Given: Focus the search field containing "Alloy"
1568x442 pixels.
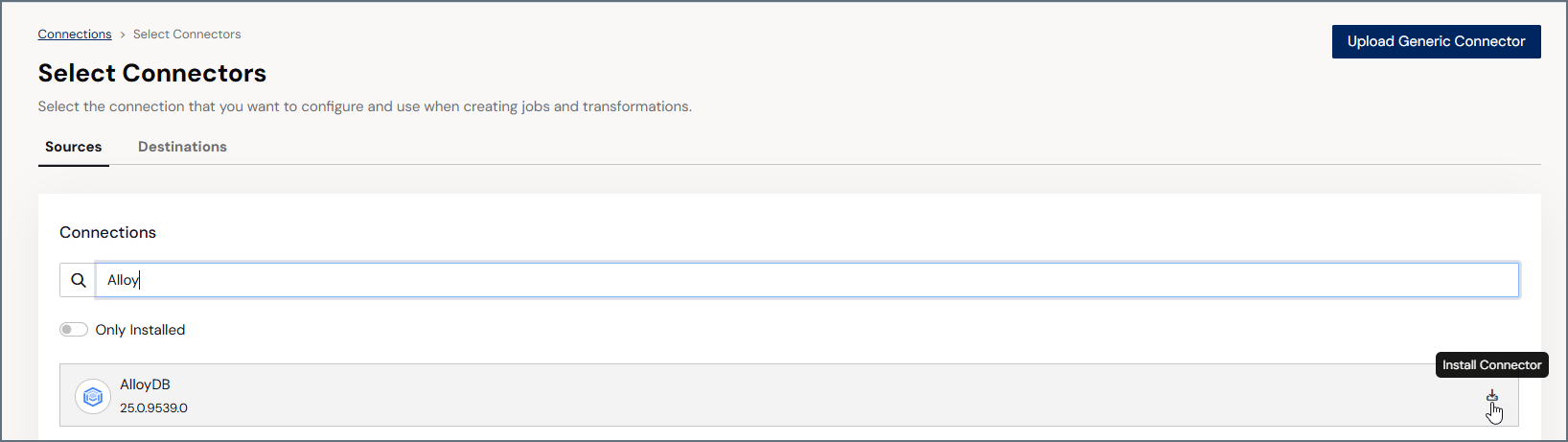Looking at the screenshot, I should 807,280.
